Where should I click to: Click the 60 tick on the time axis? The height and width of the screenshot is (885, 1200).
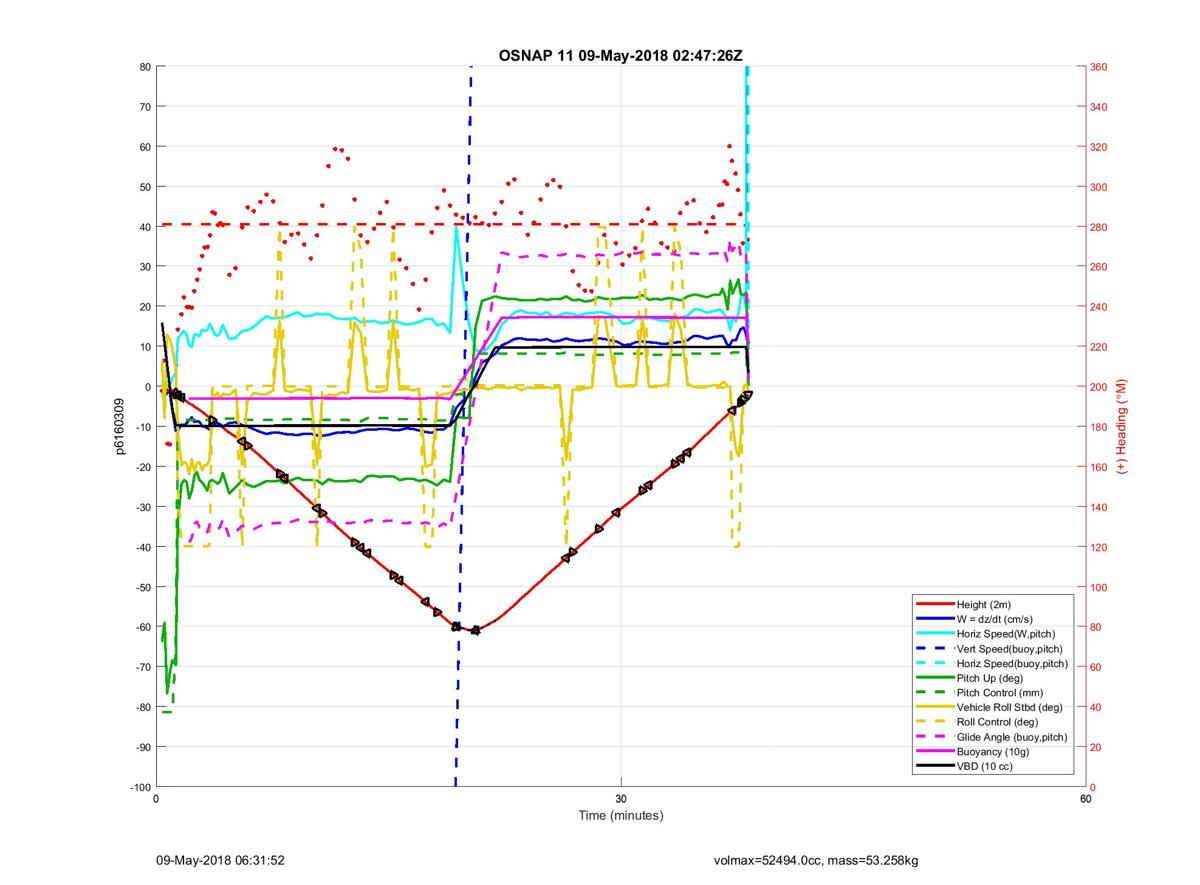[x=1085, y=799]
